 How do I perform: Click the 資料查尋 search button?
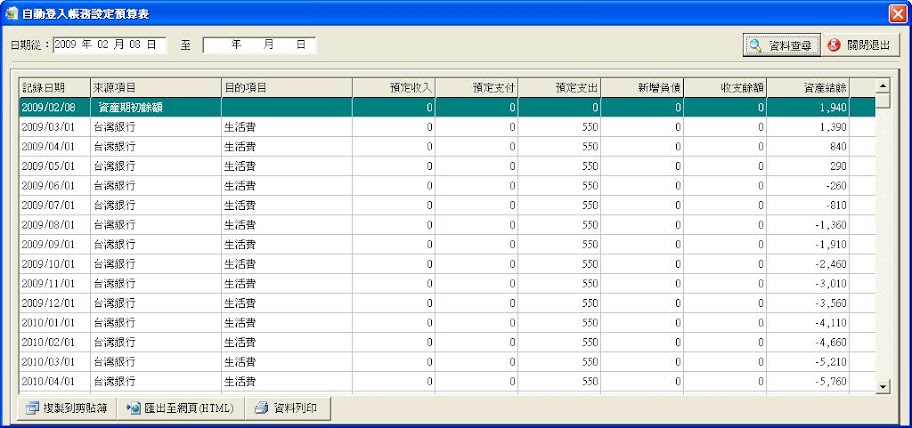tap(781, 45)
